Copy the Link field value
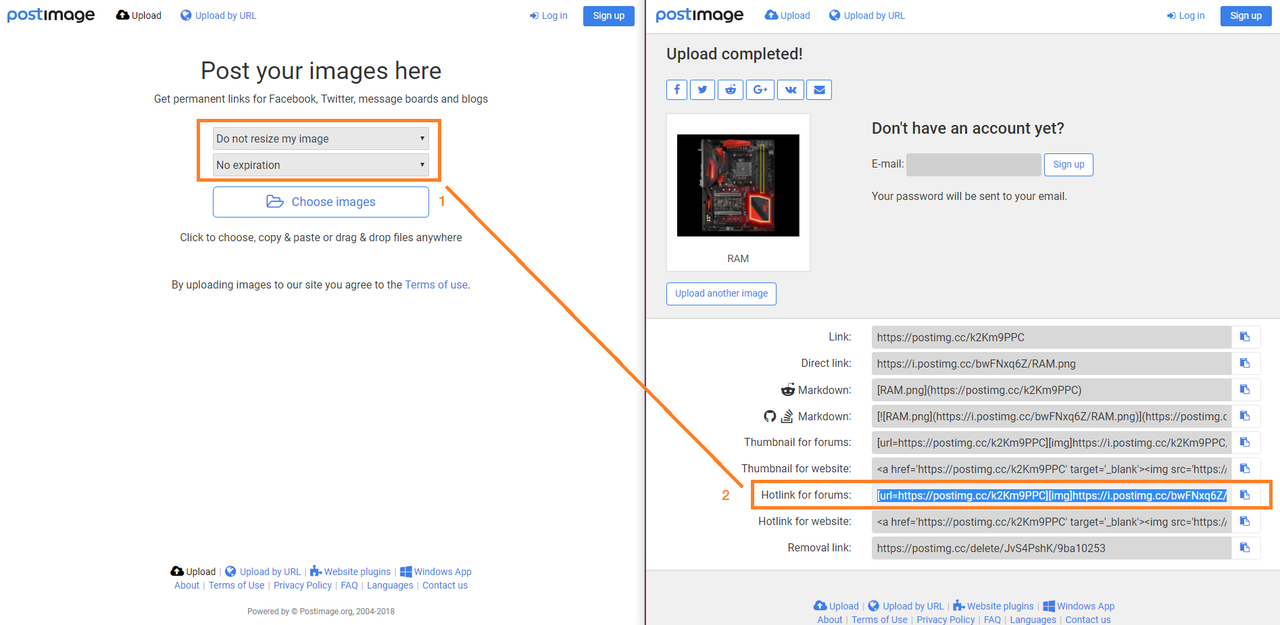This screenshot has width=1280, height=625. (x=1245, y=337)
